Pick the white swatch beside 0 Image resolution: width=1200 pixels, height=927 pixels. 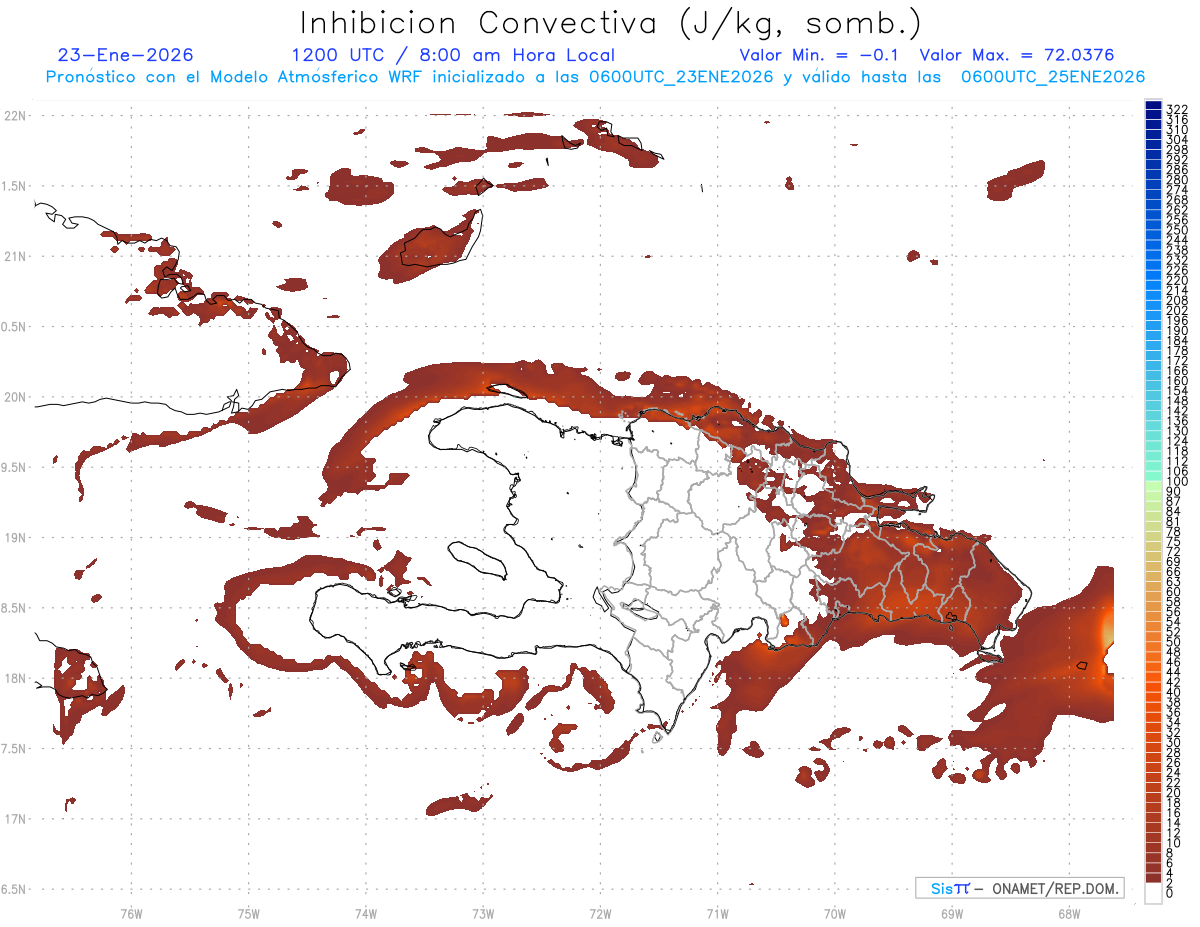1153,894
